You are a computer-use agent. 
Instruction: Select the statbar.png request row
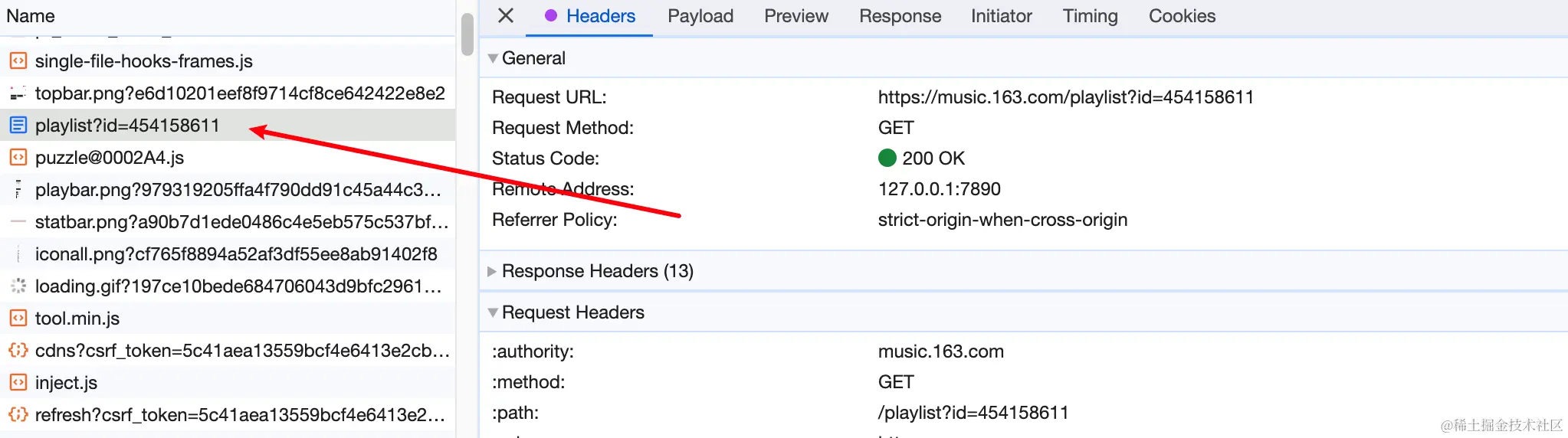(x=228, y=222)
